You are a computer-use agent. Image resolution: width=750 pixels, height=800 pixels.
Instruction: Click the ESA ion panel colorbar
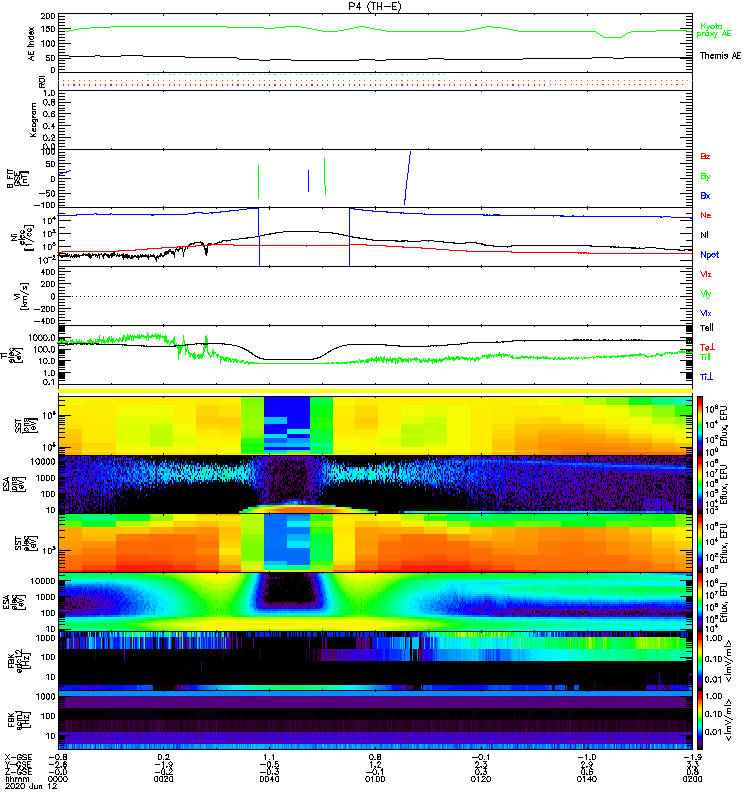point(700,484)
